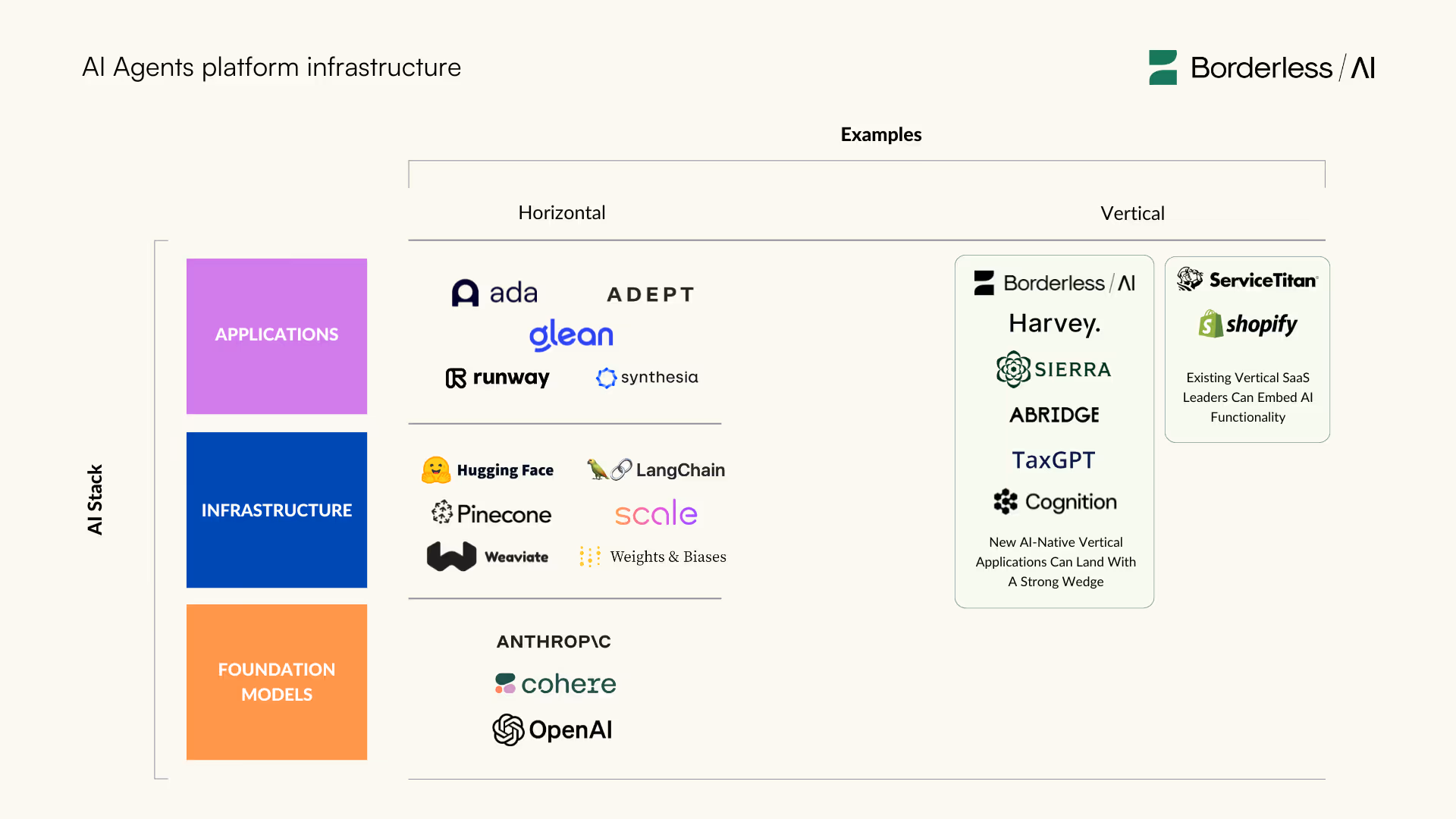Click Borderless AI logo in Vertical card
This screenshot has height=819, width=1456.
pyautogui.click(x=1055, y=283)
